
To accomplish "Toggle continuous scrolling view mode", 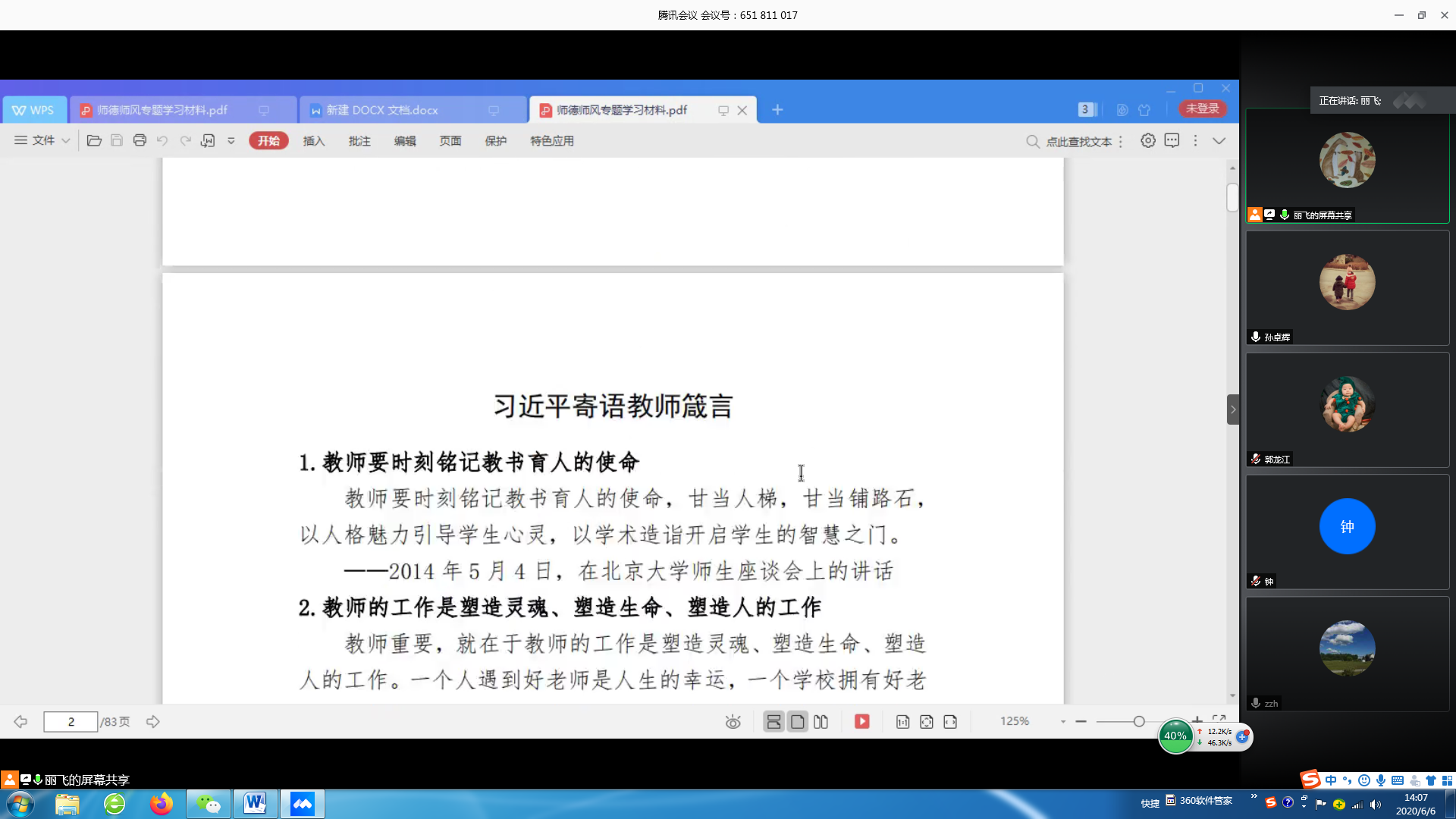I will tap(773, 722).
